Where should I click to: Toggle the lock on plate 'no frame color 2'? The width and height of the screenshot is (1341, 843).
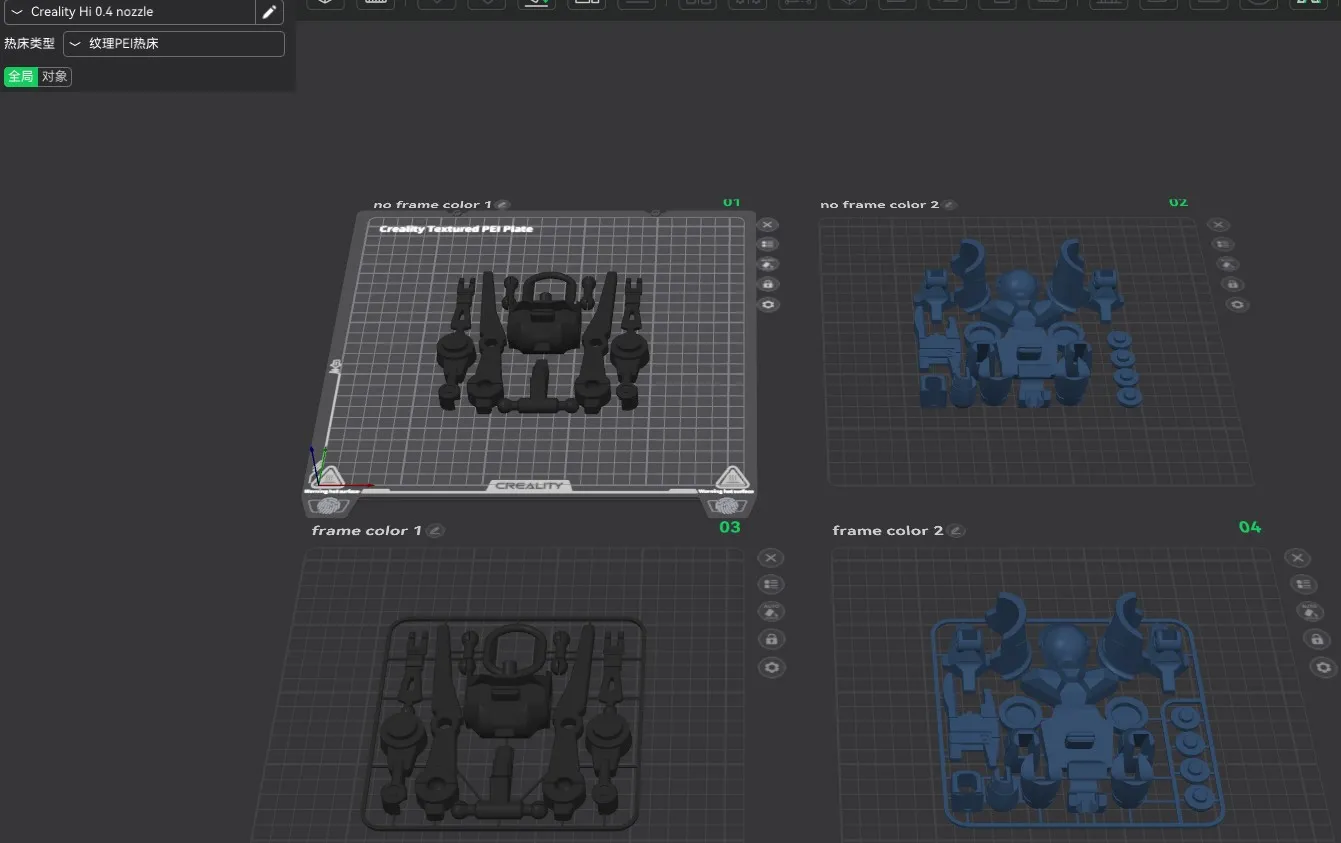(x=1231, y=284)
